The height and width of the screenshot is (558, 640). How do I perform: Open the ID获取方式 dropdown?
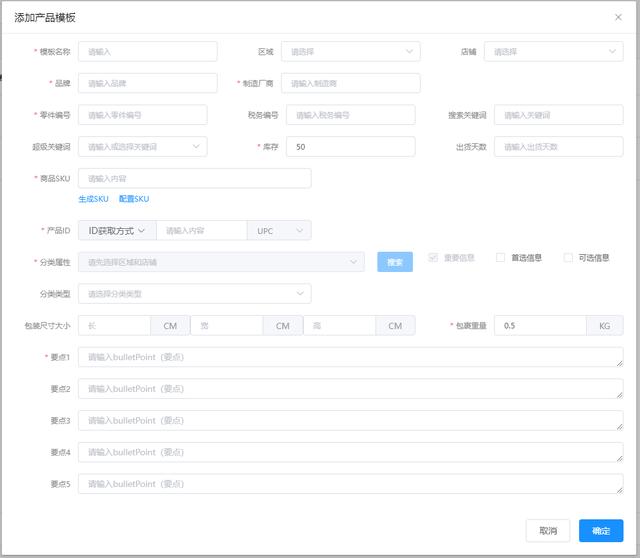coord(116,231)
